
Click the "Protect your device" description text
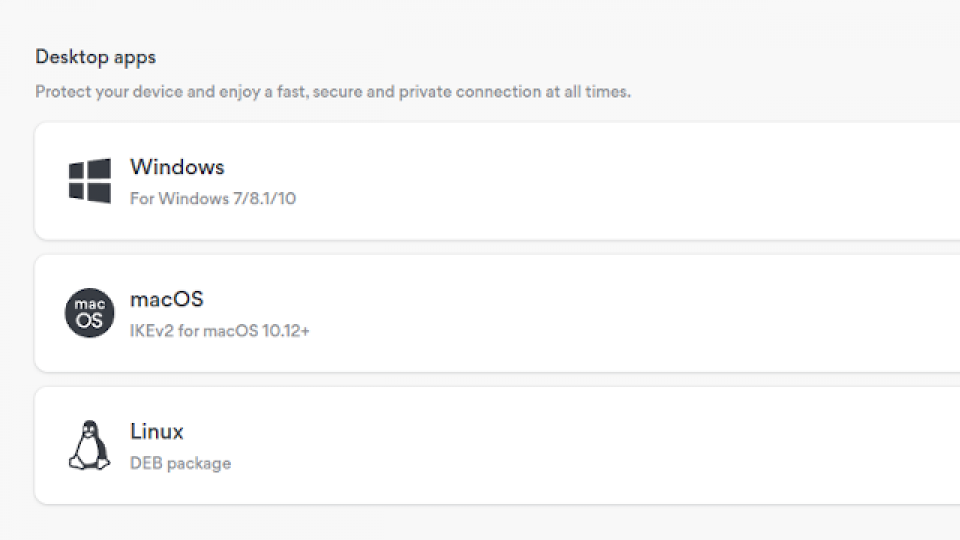tap(333, 92)
